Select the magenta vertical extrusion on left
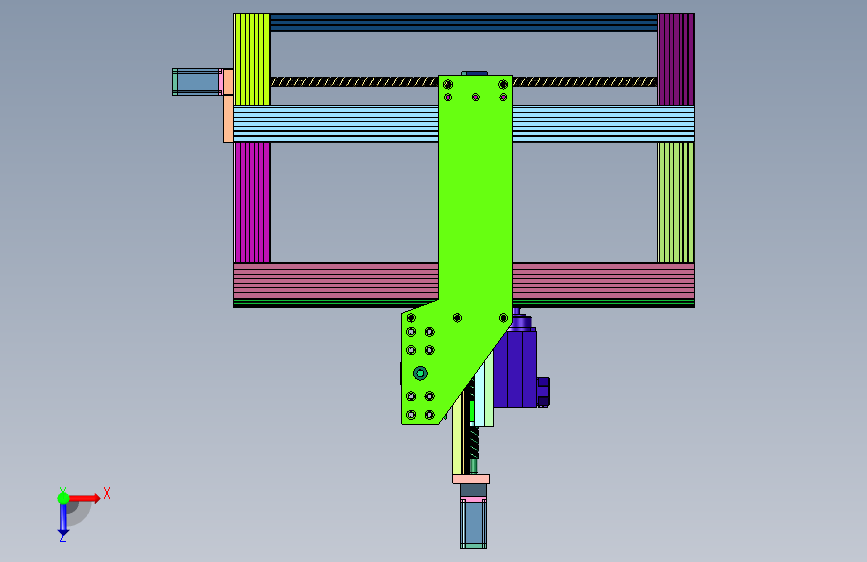Screen dimensions: 867x562 pyautogui.click(x=252, y=202)
